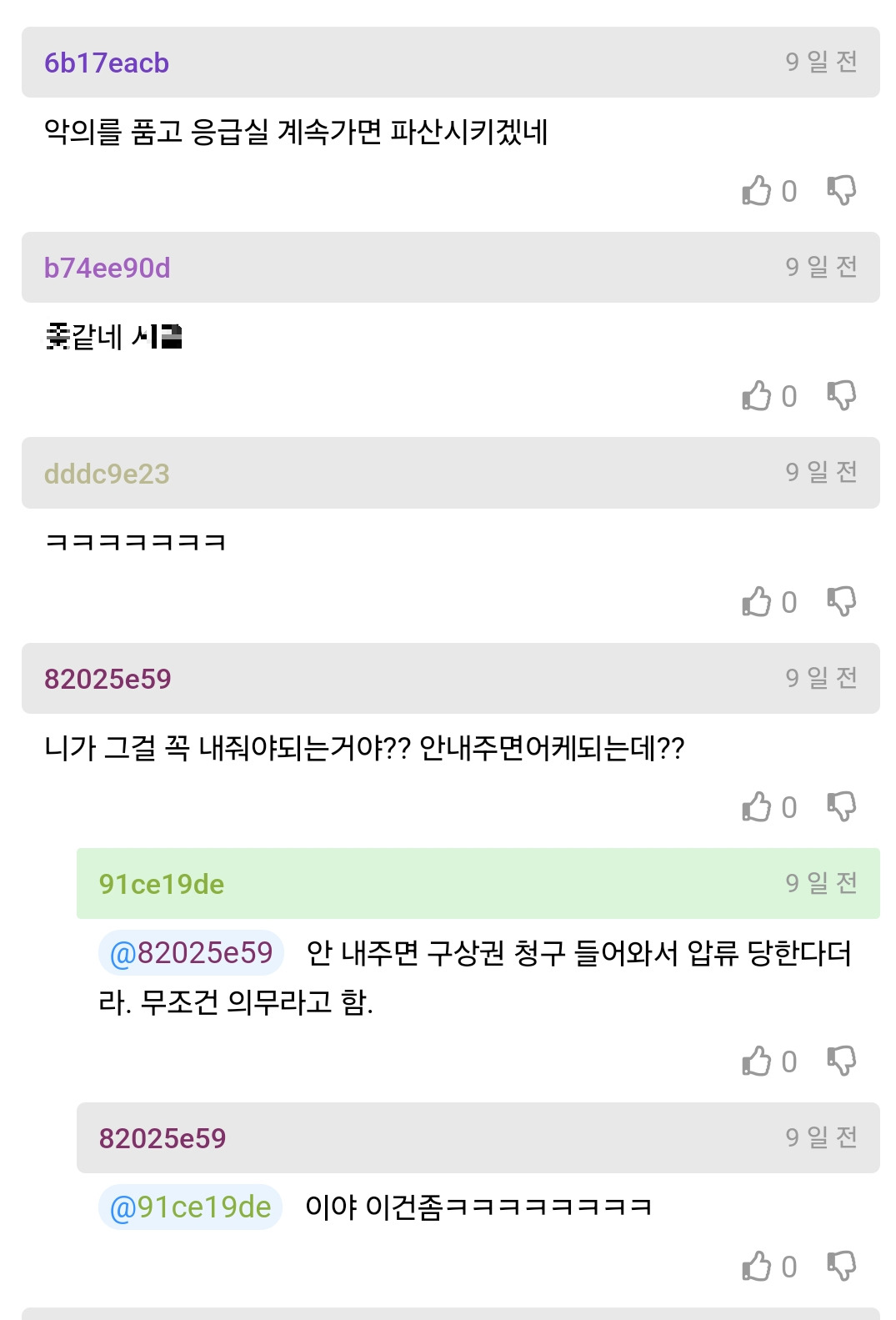Dislike the reply by 91ce19de
This screenshot has height=1320, width=896.
pos(841,1062)
